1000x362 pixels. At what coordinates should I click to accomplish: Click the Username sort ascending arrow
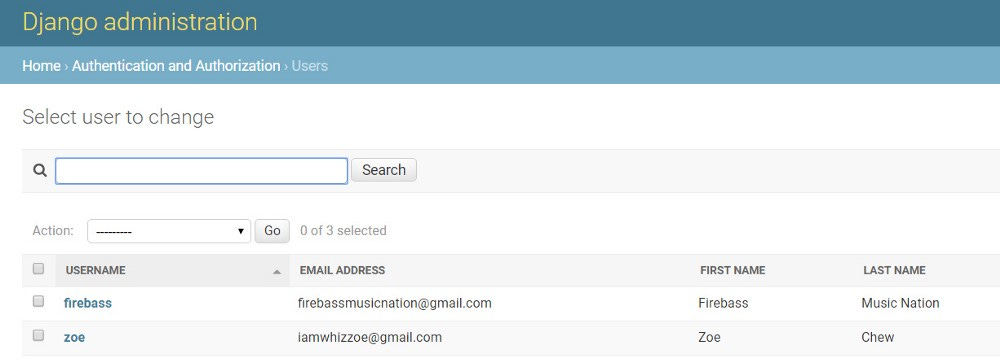(x=277, y=272)
